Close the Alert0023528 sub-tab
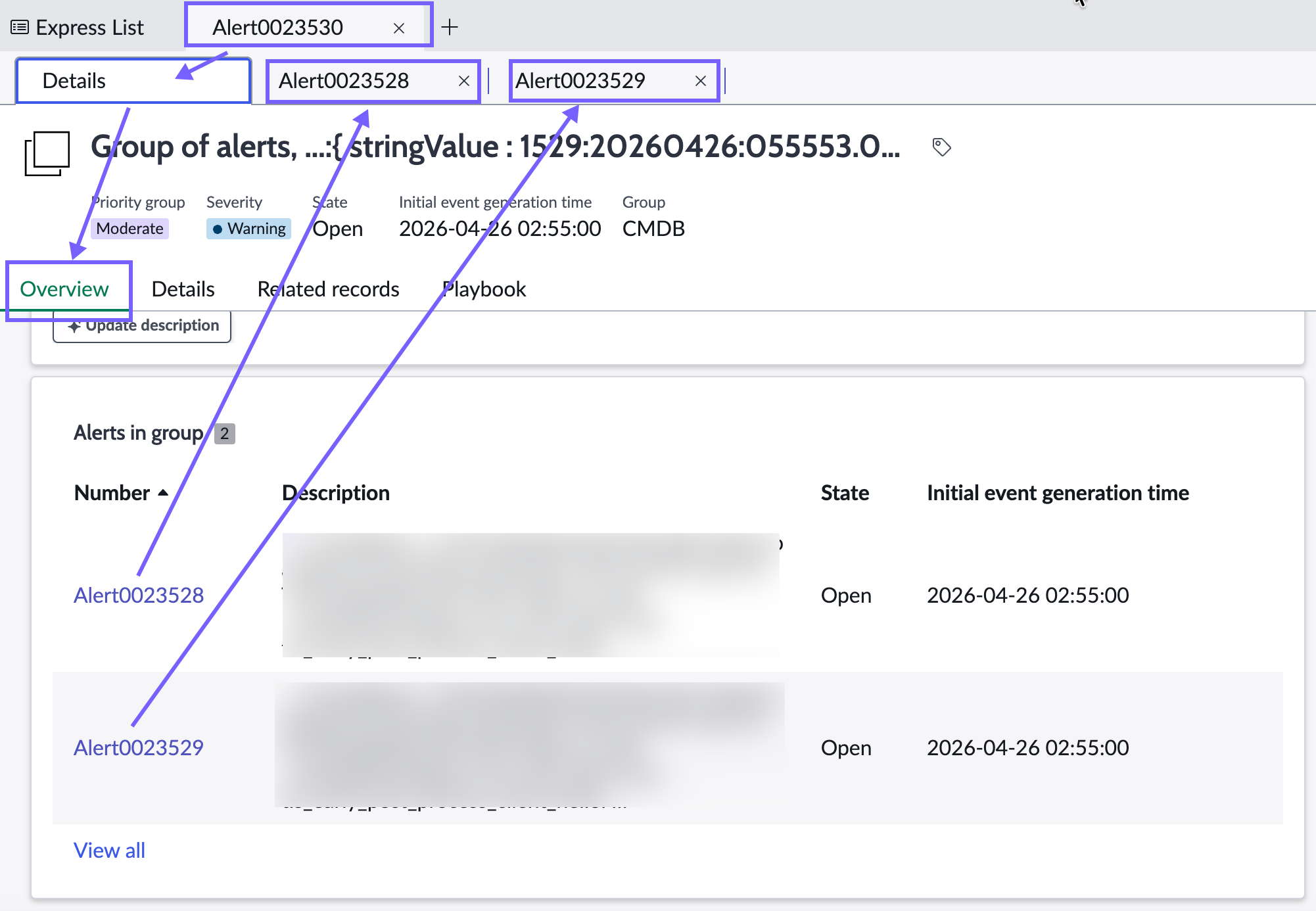This screenshot has width=1316, height=911. point(464,81)
